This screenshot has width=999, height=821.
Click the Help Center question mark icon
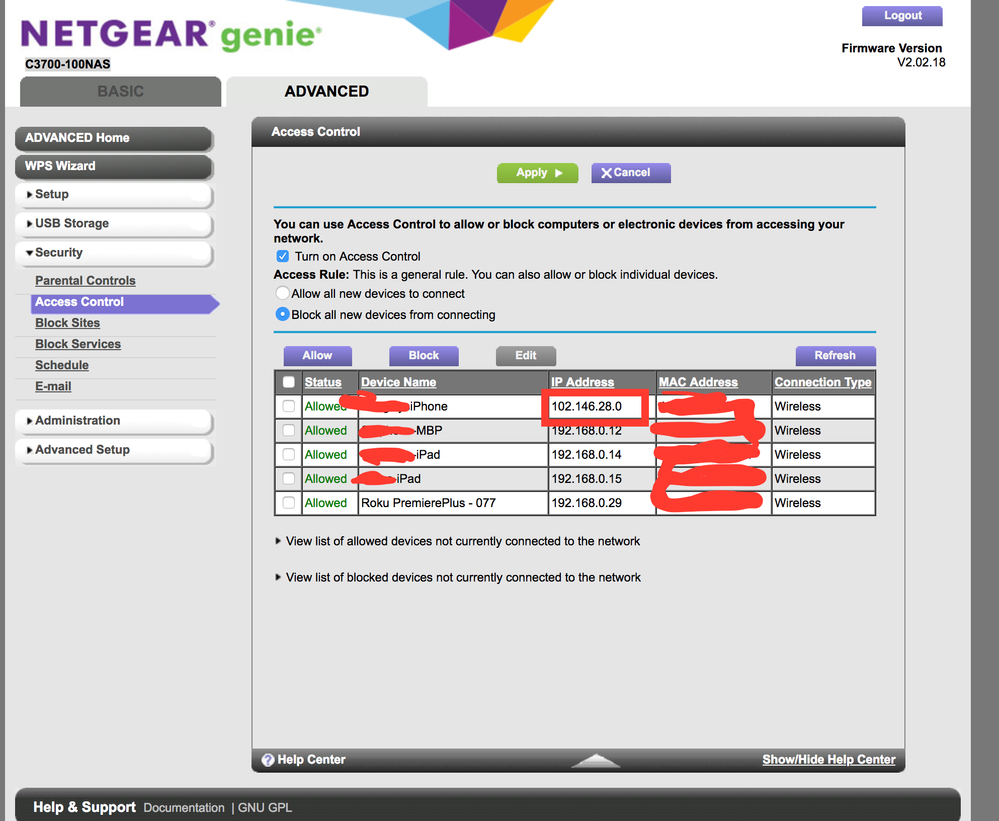(x=268, y=760)
